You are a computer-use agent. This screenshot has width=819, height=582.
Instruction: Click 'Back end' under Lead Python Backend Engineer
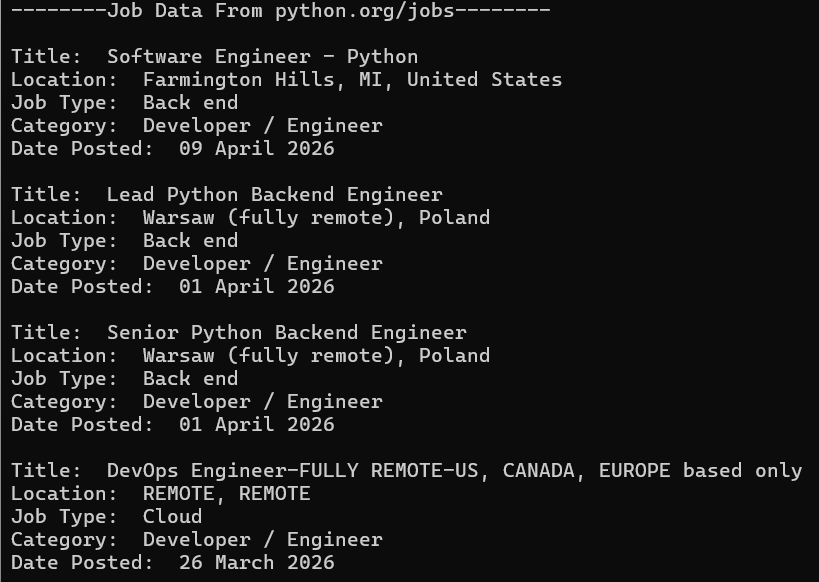(191, 240)
